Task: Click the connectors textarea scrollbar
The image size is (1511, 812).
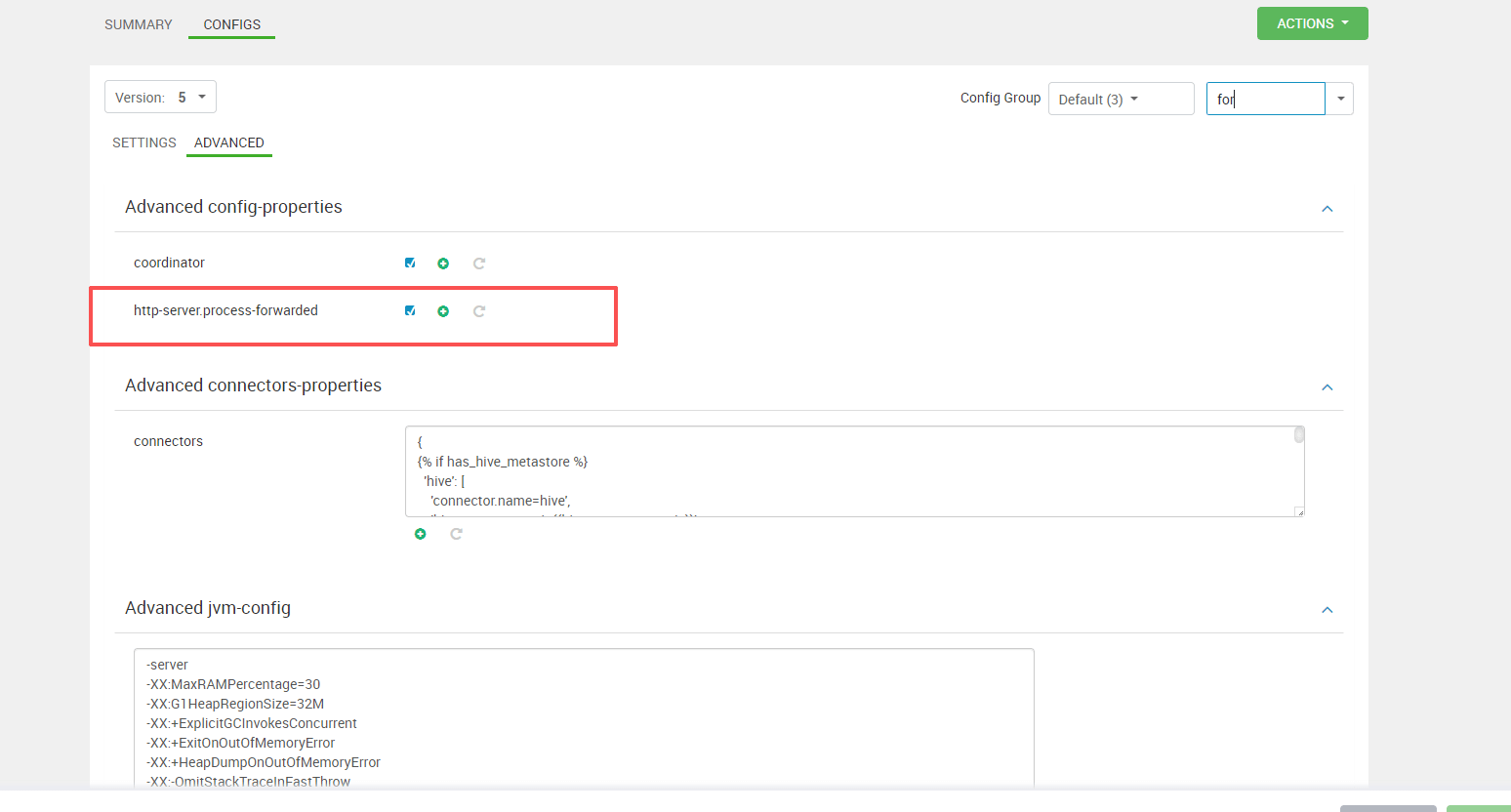Action: (x=1299, y=435)
